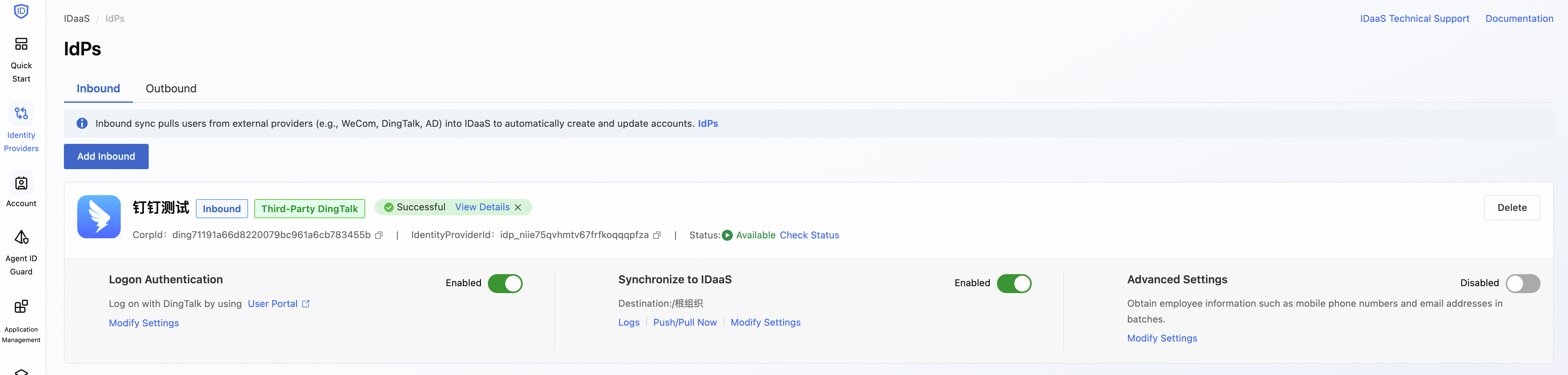Viewport: 1568px width, 375px height.
Task: Click the Advanced Settings heading
Action: (x=1177, y=280)
